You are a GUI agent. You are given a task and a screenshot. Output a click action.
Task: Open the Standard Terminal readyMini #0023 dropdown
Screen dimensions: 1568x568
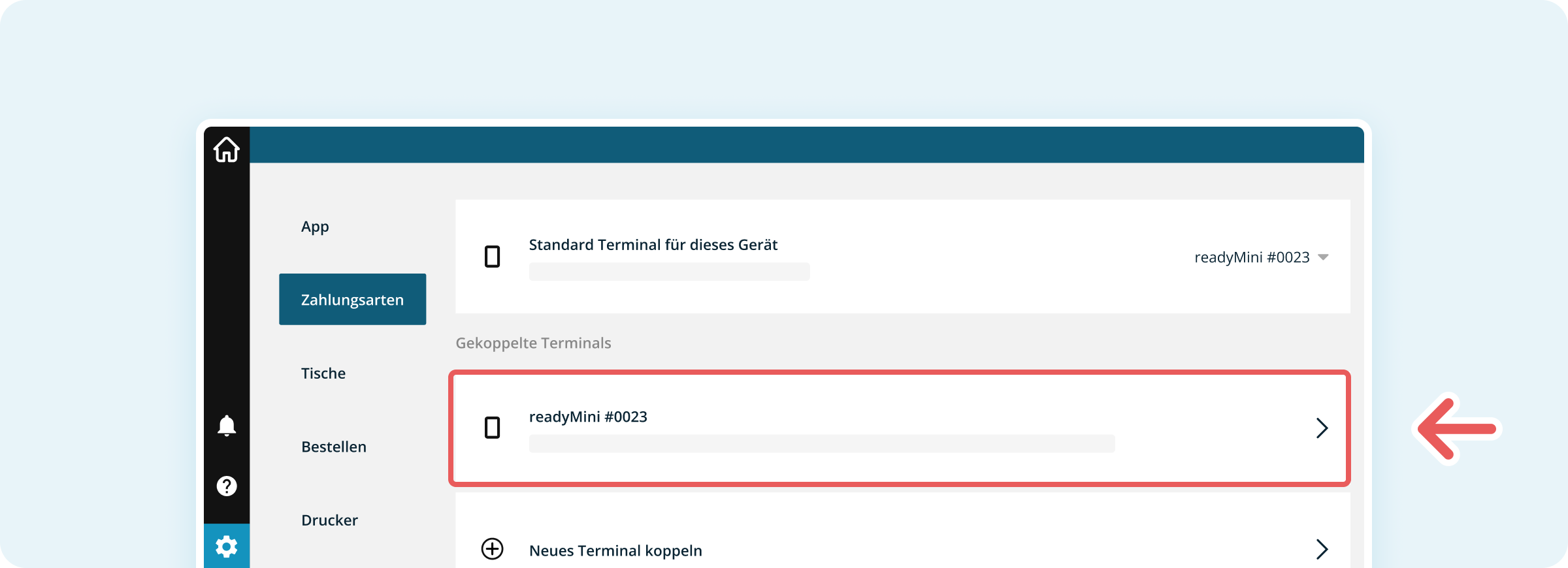[1261, 257]
